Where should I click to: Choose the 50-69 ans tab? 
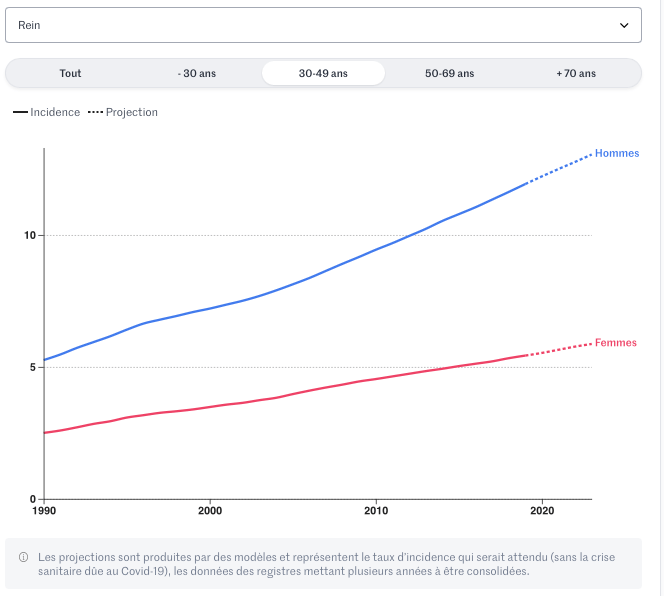click(449, 73)
